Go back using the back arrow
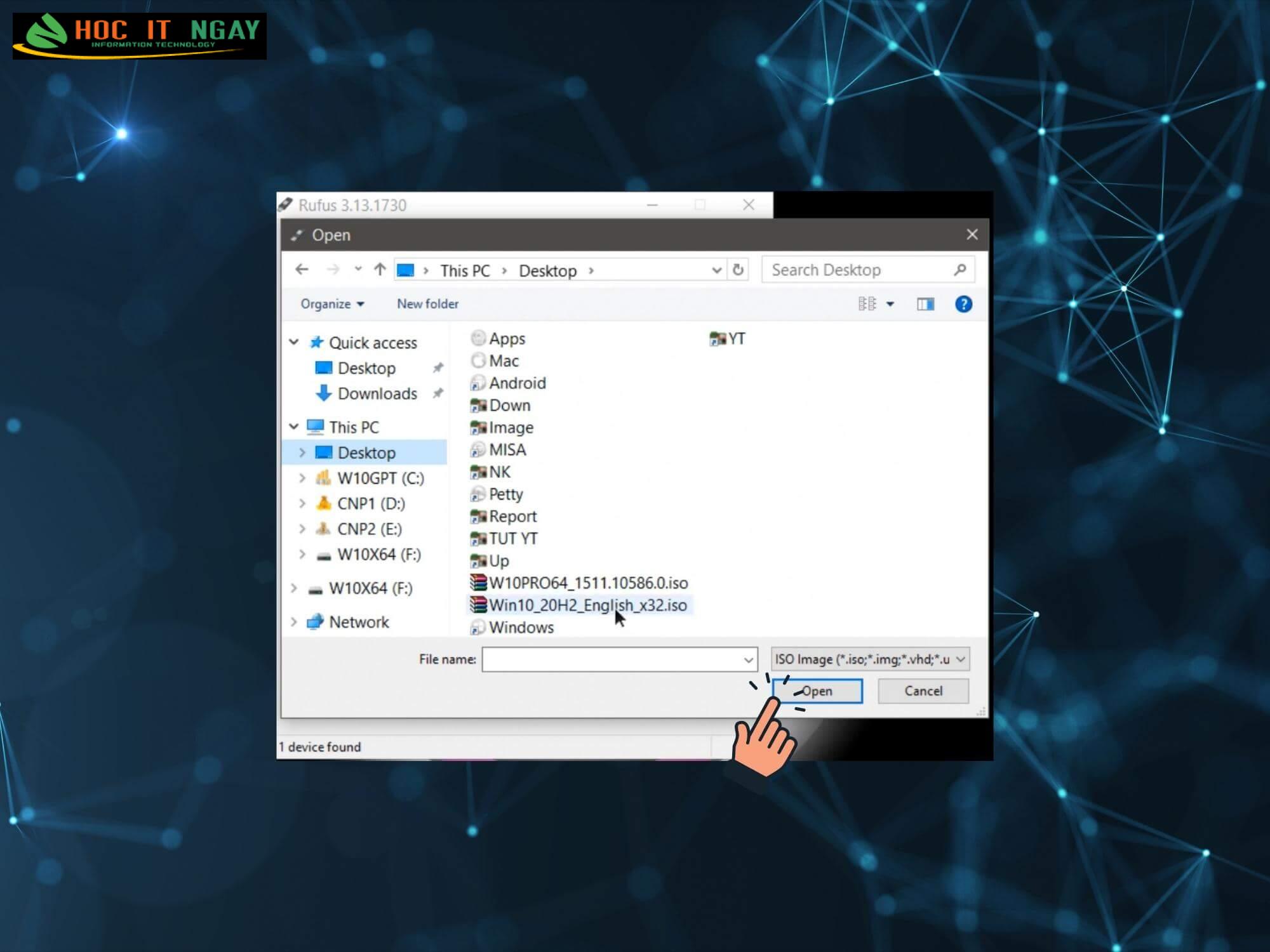 coord(302,270)
